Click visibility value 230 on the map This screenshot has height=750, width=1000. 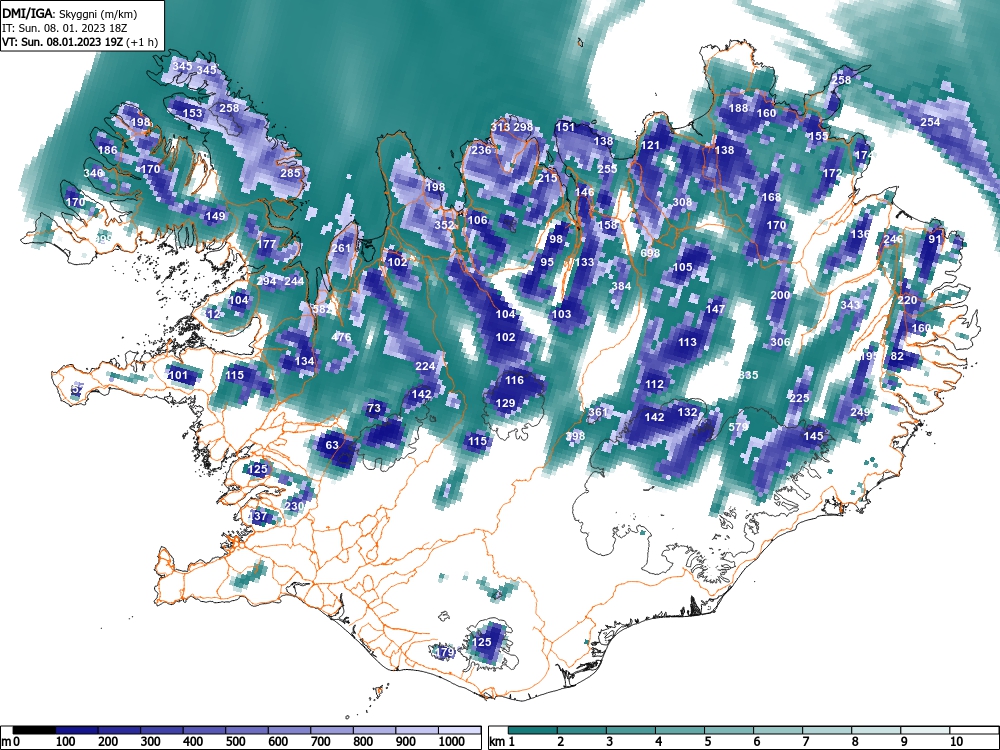[294, 506]
